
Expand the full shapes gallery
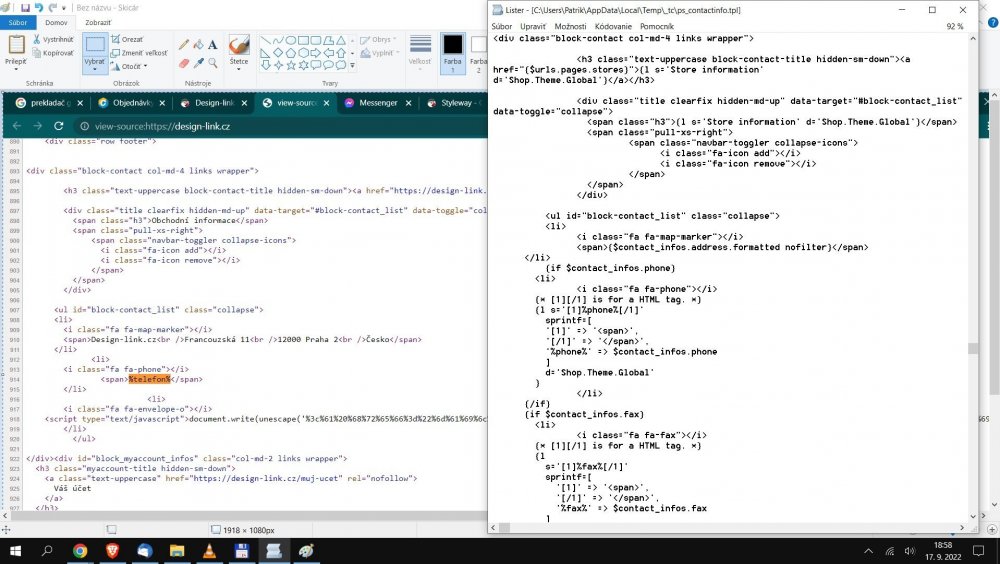(352, 65)
